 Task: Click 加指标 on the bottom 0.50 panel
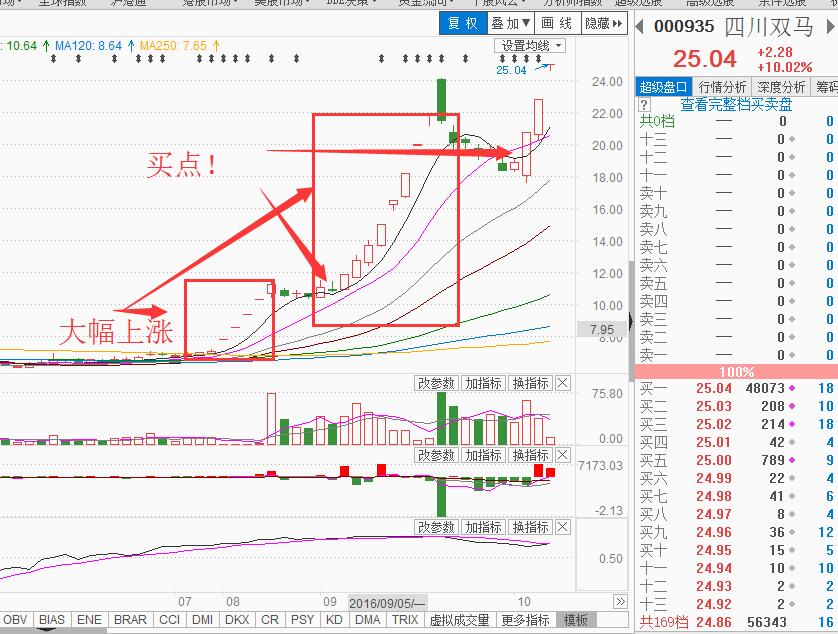pyautogui.click(x=483, y=527)
